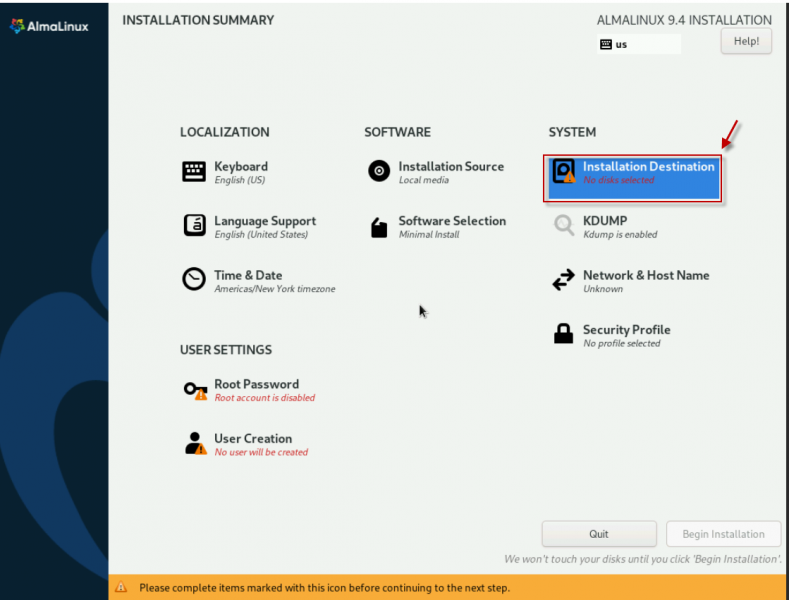Image resolution: width=789 pixels, height=600 pixels.
Task: Click the Time & Date clock icon
Action: tap(194, 279)
